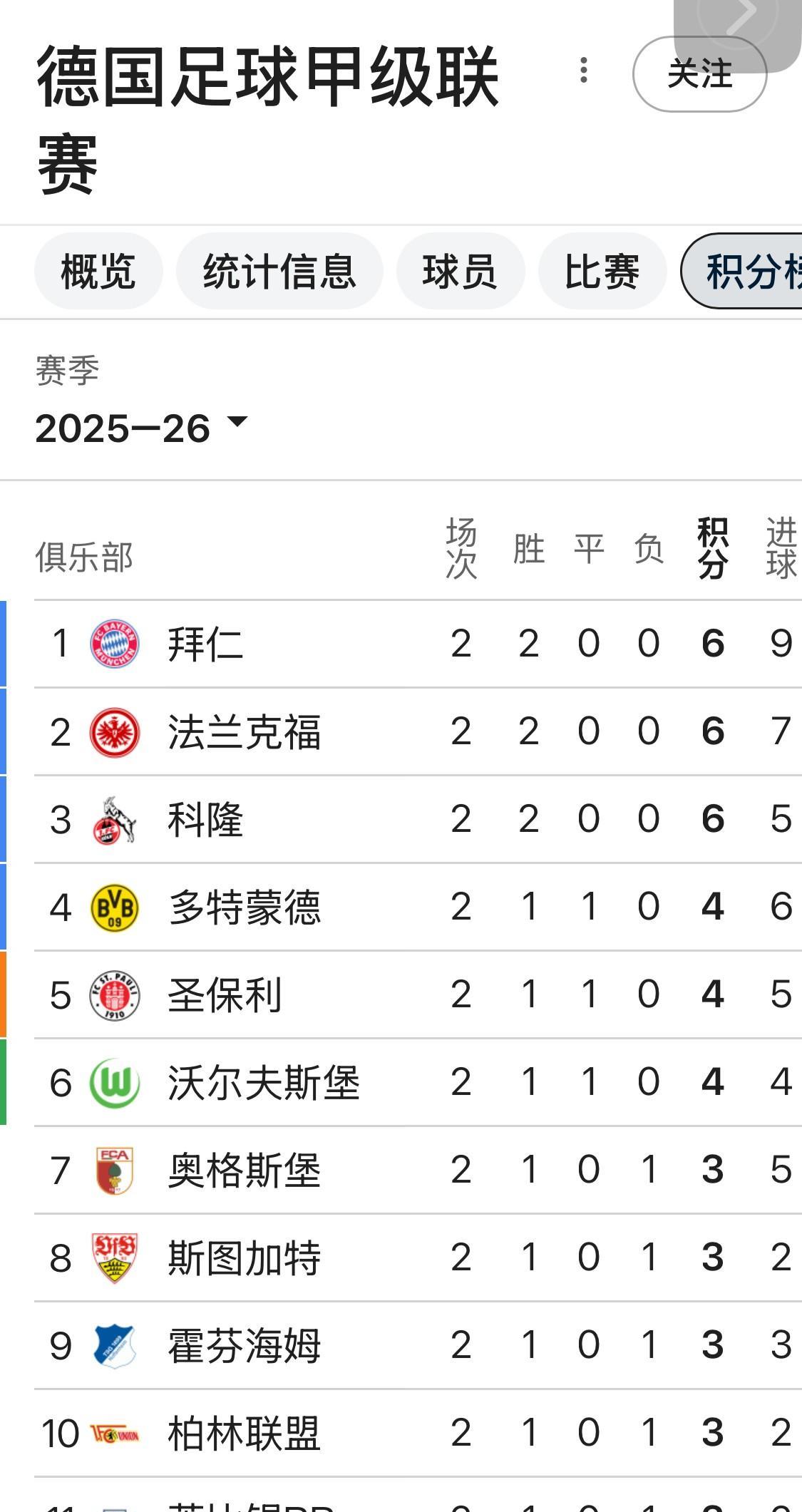Click the Borussia Dortmund BVB logo

coord(114,907)
